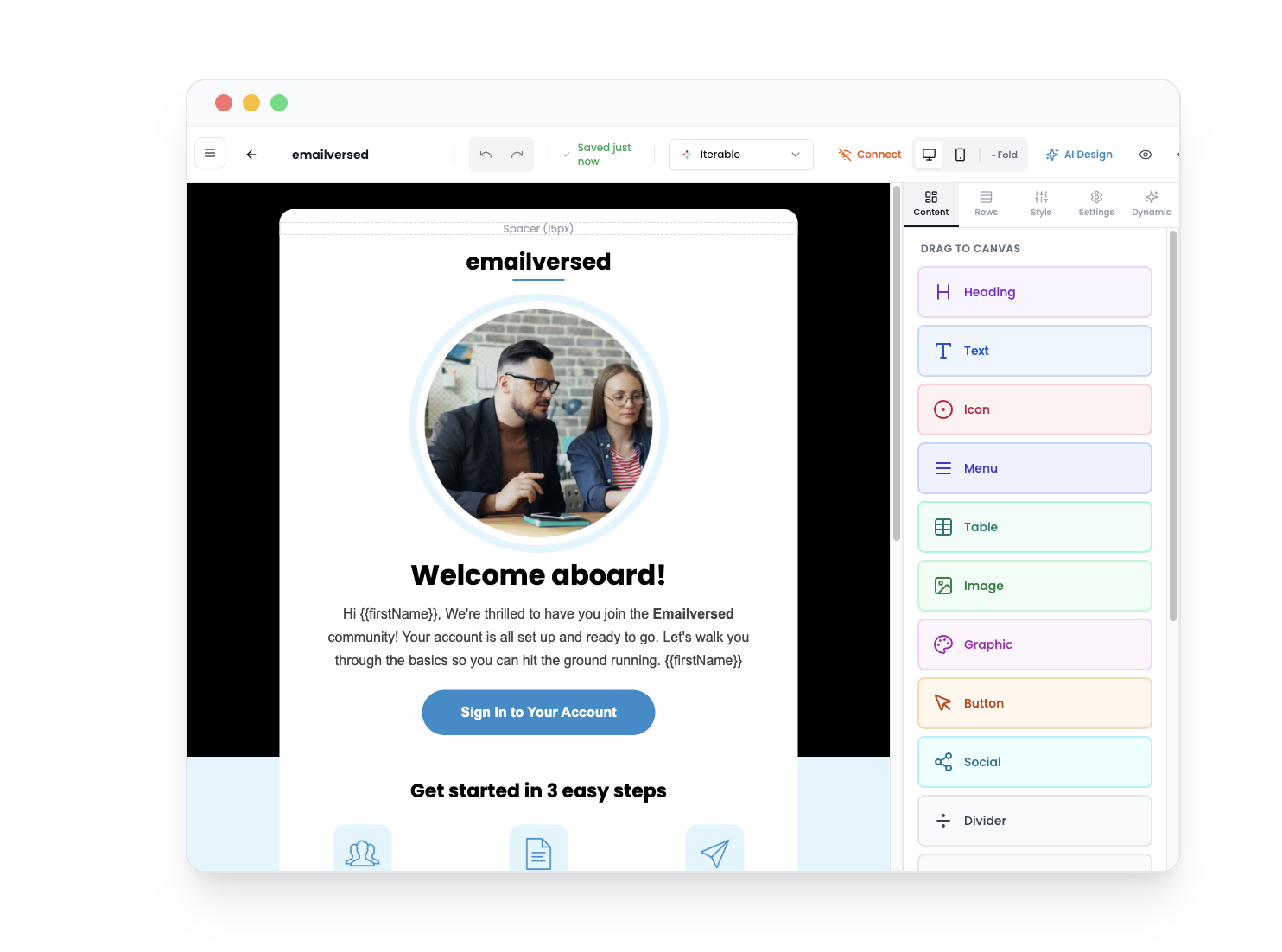Image resolution: width=1282 pixels, height=952 pixels.
Task: Select the Menu content block
Action: point(1034,468)
